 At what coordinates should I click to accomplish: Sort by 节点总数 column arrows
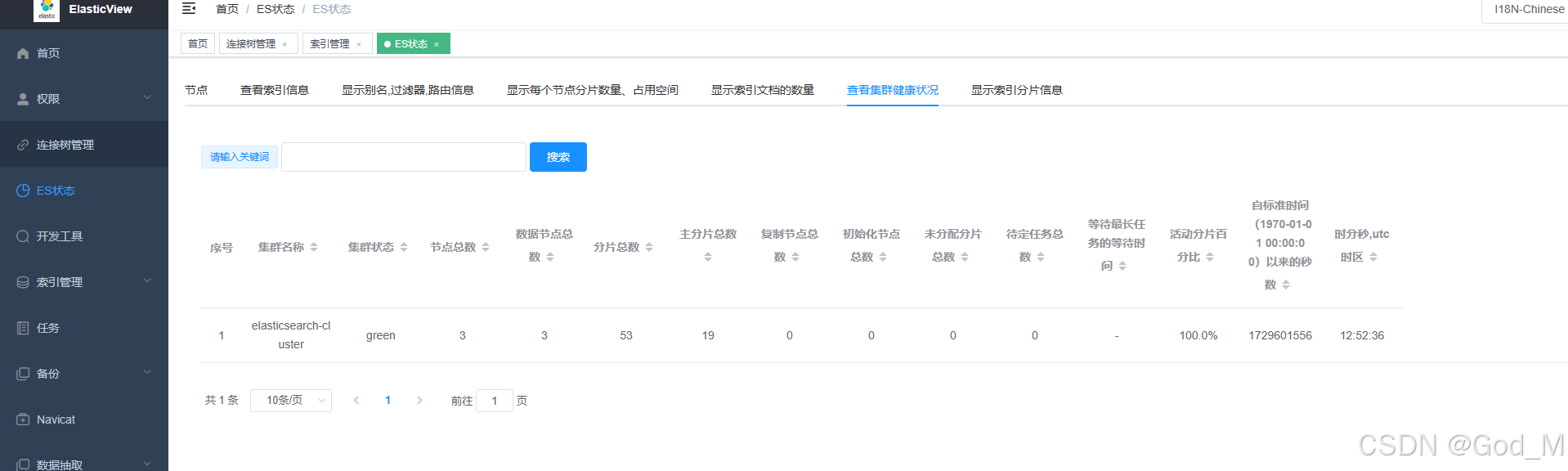pos(486,247)
